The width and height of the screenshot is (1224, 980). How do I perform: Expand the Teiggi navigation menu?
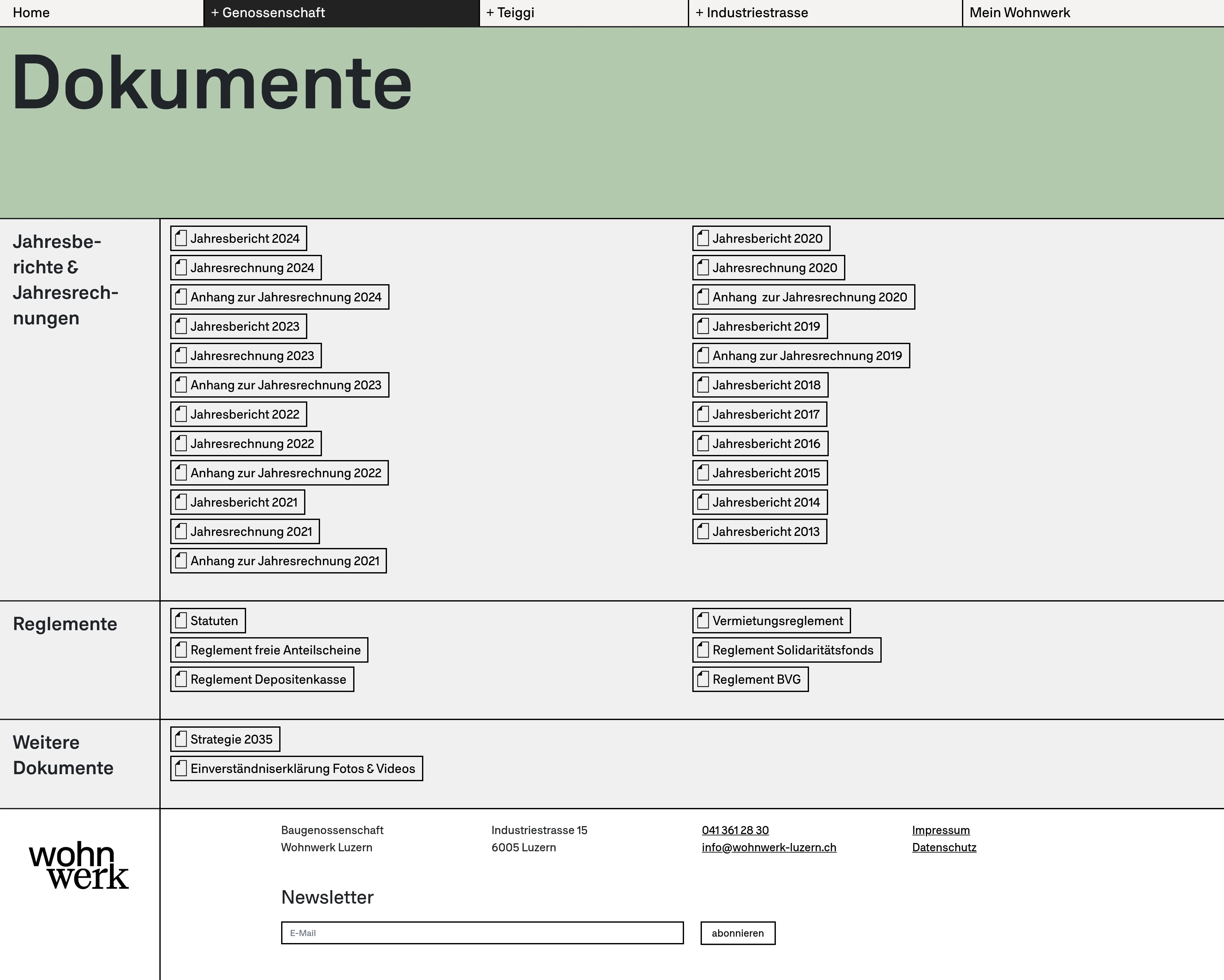(x=510, y=12)
